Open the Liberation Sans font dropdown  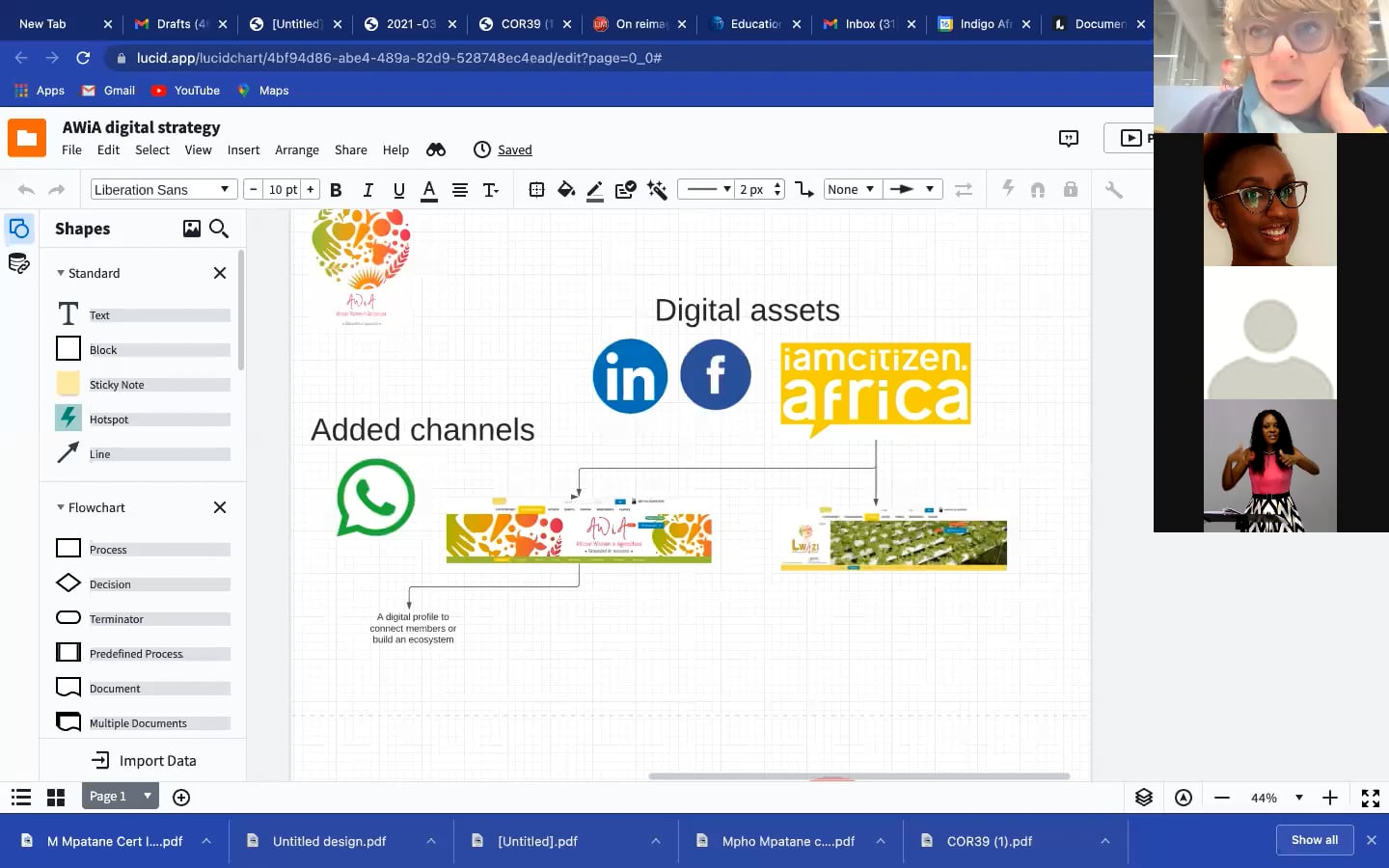(163, 190)
